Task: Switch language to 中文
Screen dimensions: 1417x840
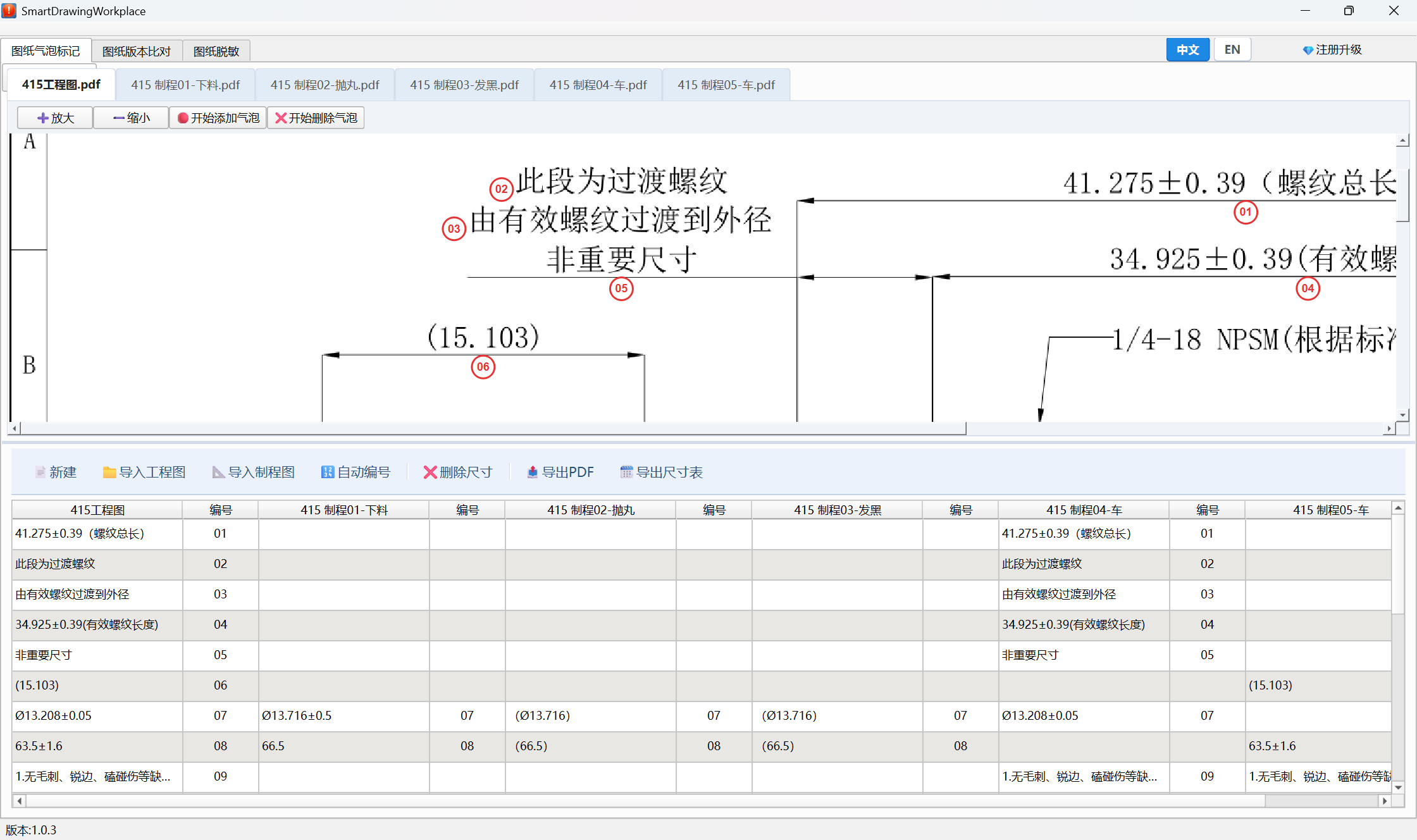Action: (1188, 50)
